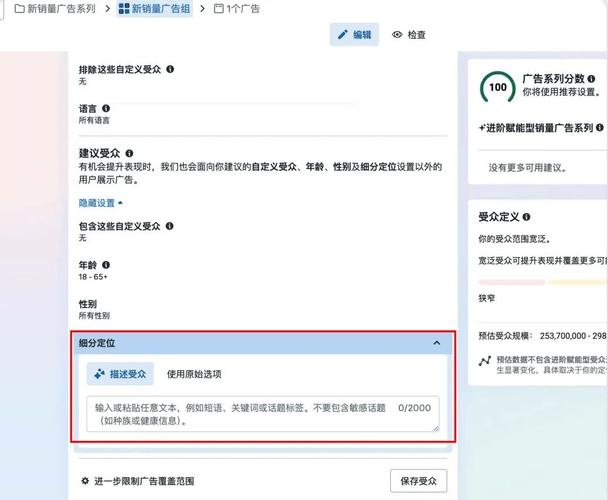
Task: Click the 保存受众 button
Action: tap(418, 481)
